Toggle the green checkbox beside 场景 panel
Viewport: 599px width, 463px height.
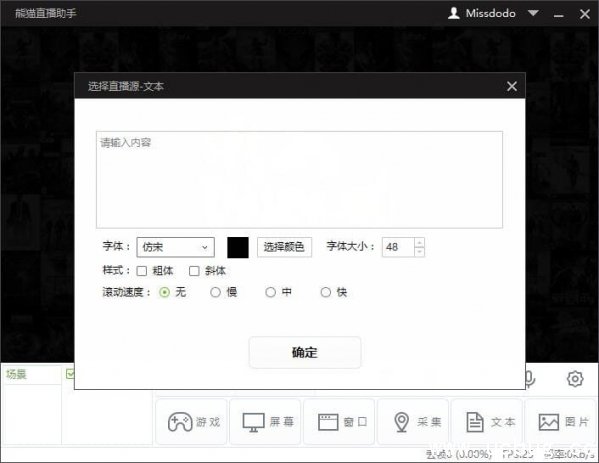(70, 374)
